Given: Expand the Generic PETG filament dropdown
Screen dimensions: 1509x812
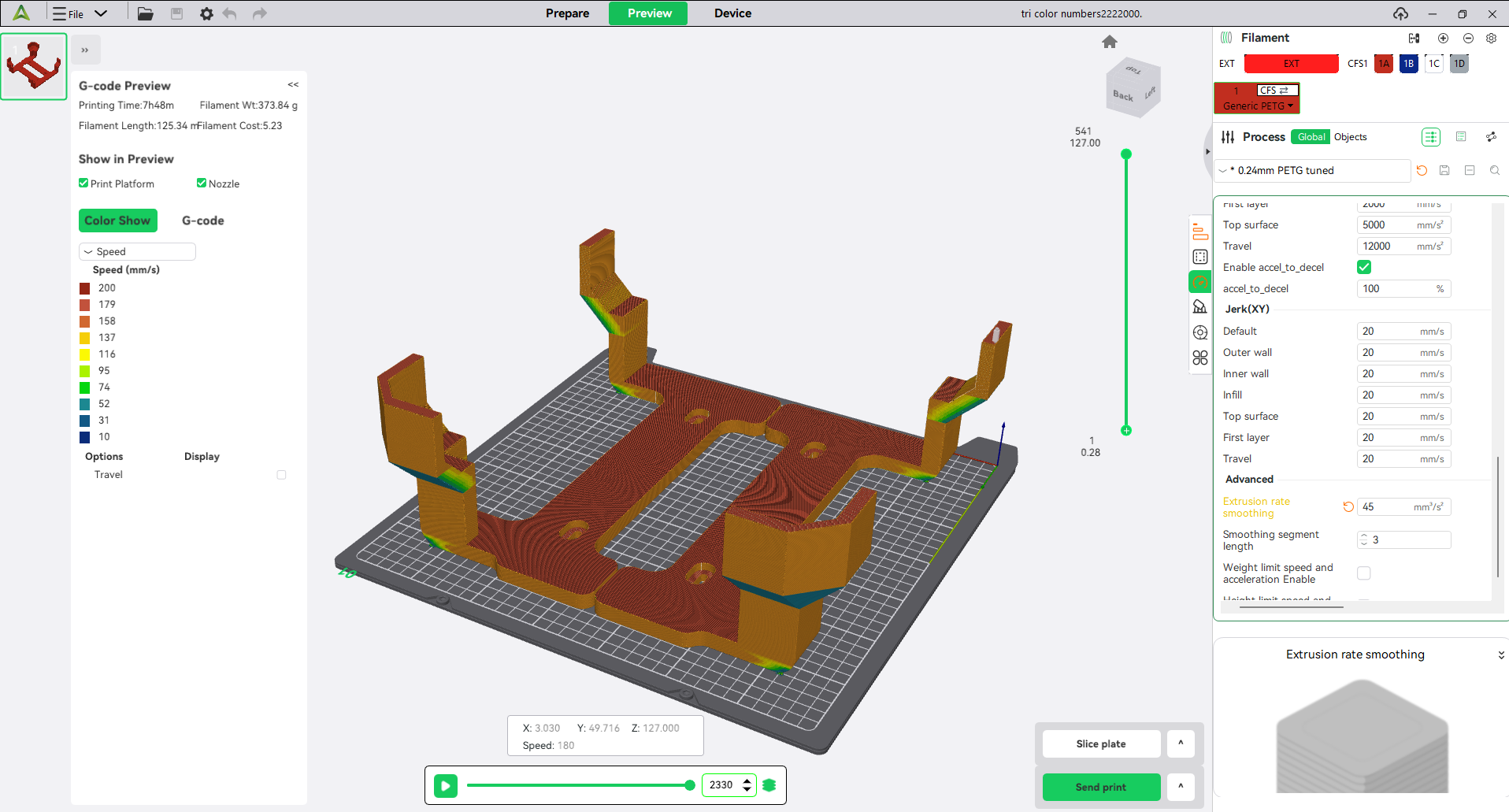Looking at the screenshot, I should point(1257,106).
